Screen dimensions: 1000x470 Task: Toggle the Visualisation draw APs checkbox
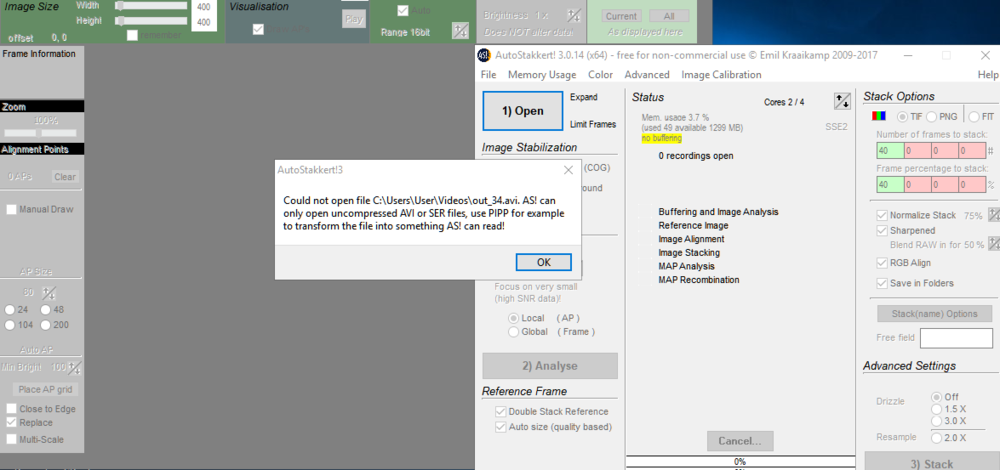(x=258, y=29)
